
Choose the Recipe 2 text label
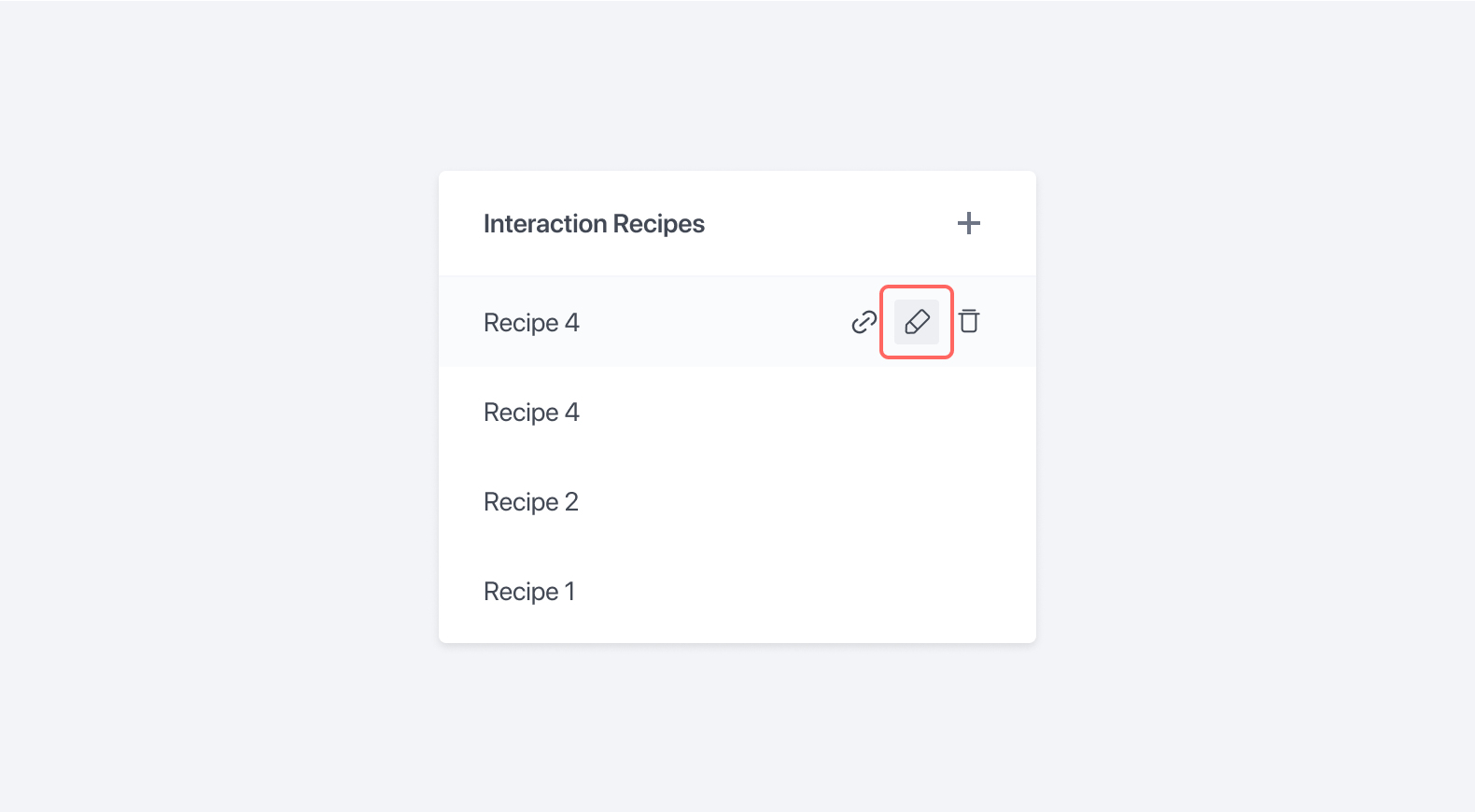pos(531,502)
